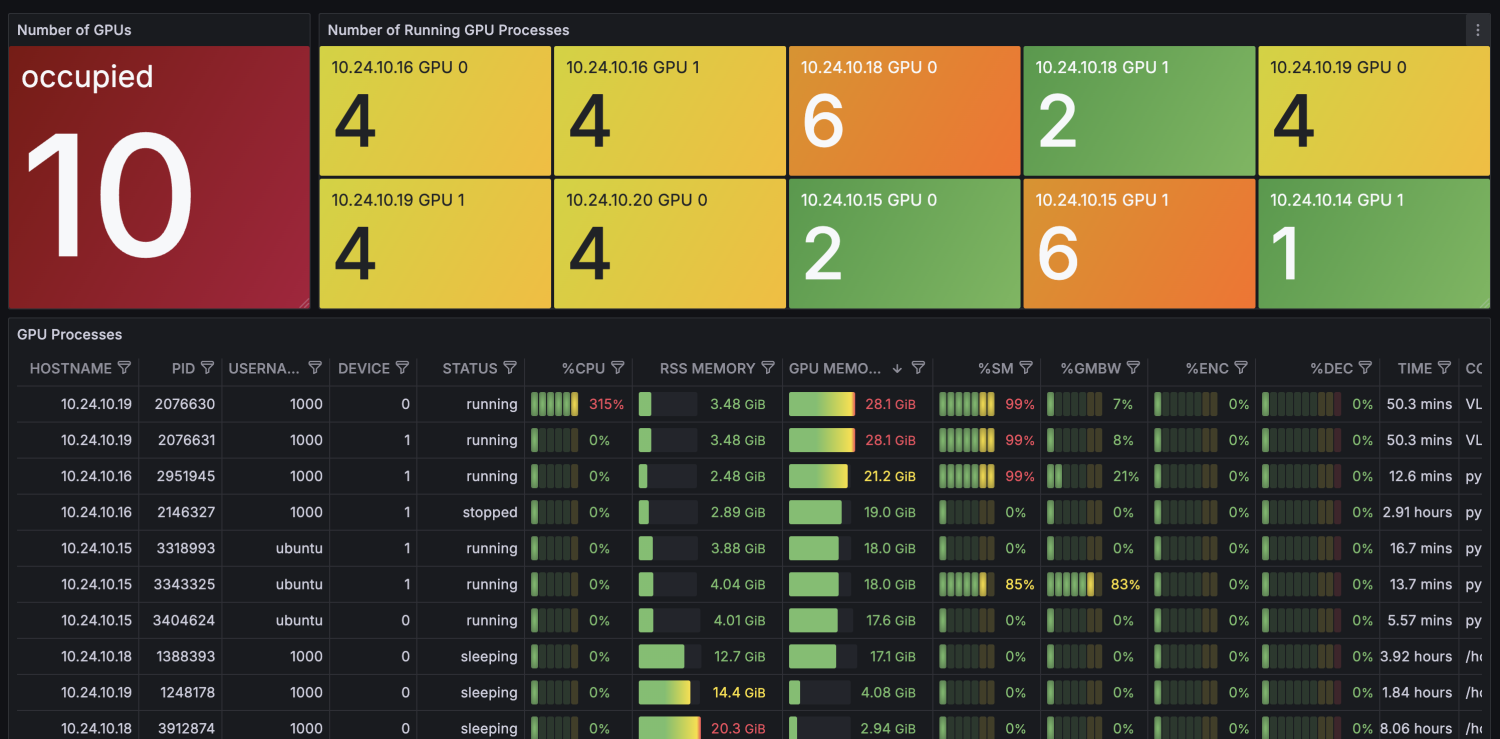This screenshot has height=739, width=1500.
Task: Open the %DEC column filter dropdown
Action: pos(1365,368)
